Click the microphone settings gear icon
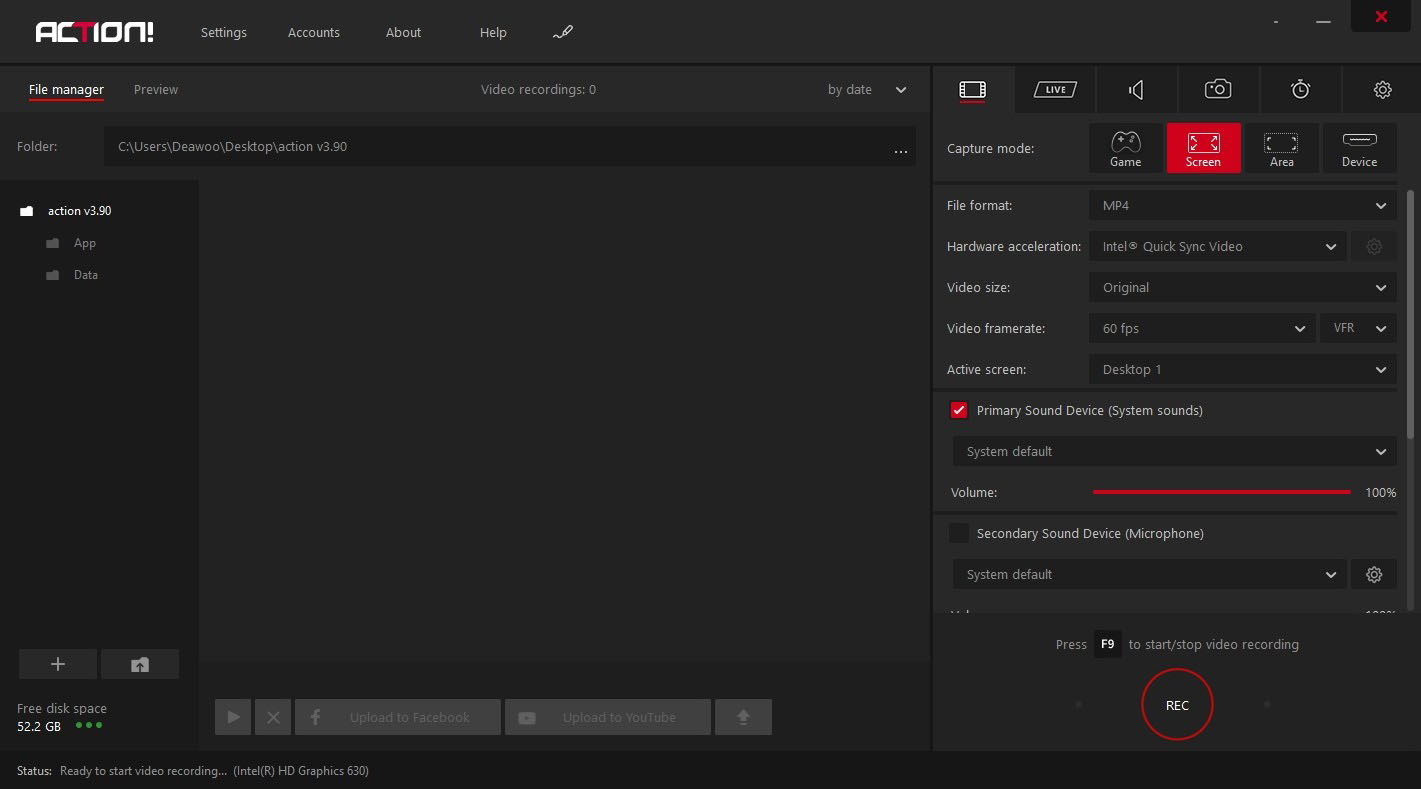 click(x=1374, y=574)
